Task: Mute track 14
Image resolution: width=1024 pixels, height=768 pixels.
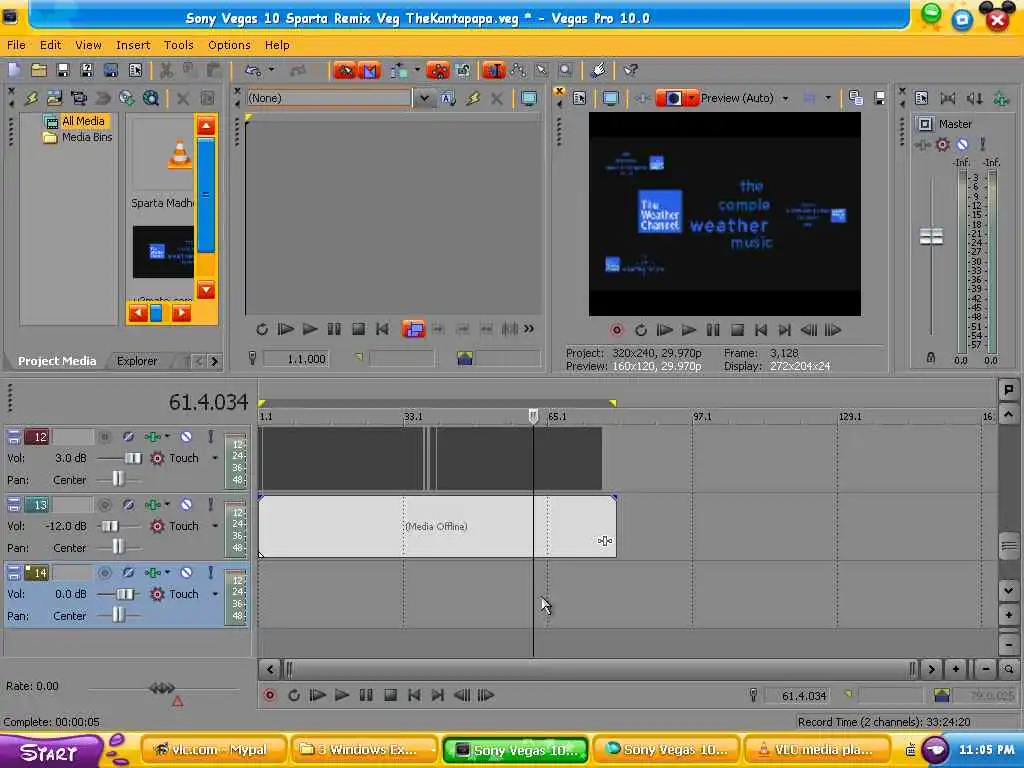Action: (x=186, y=572)
